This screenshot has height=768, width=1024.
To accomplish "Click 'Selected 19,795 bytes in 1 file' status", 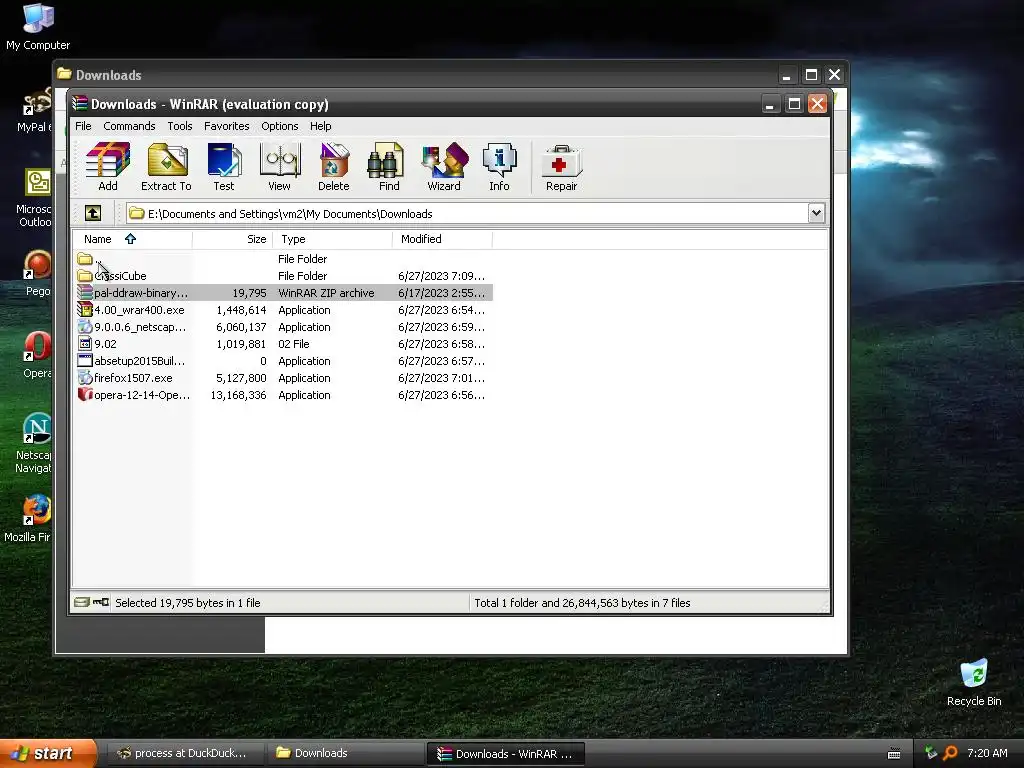I will tap(188, 603).
